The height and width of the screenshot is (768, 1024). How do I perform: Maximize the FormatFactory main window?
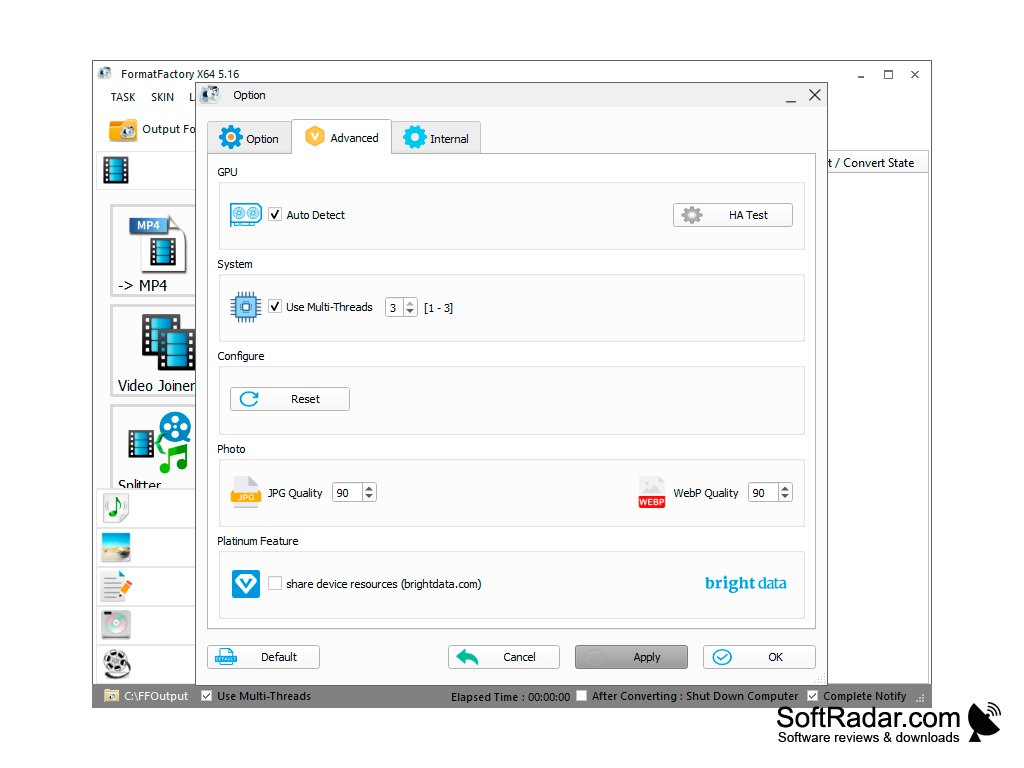pyautogui.click(x=888, y=74)
